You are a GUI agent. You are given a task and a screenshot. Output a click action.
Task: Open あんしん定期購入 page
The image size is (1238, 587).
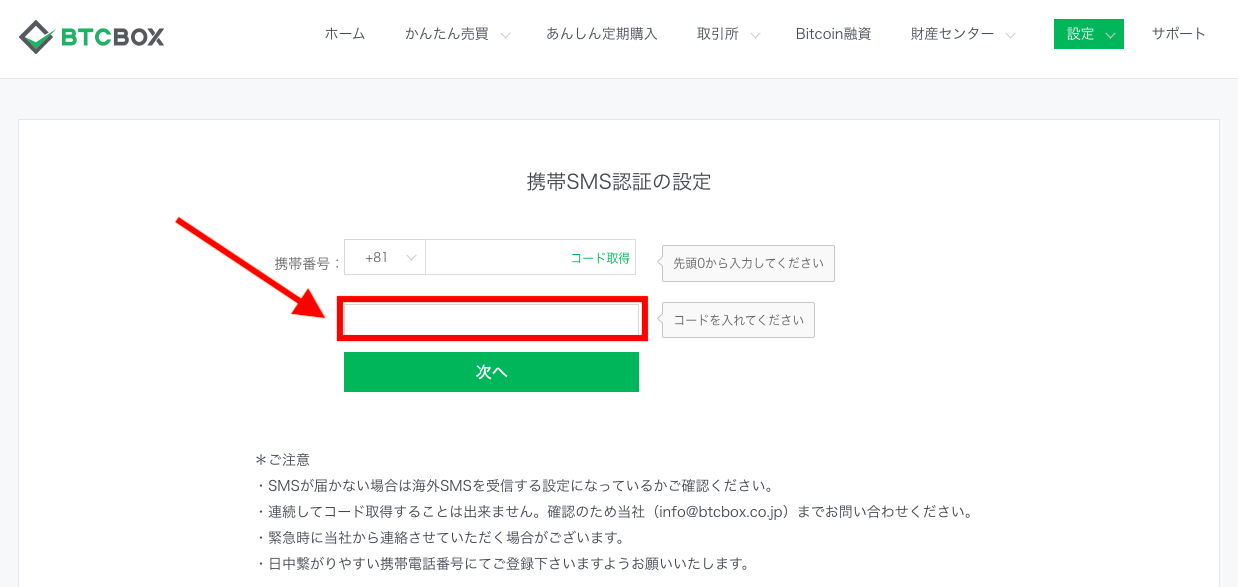coord(602,34)
